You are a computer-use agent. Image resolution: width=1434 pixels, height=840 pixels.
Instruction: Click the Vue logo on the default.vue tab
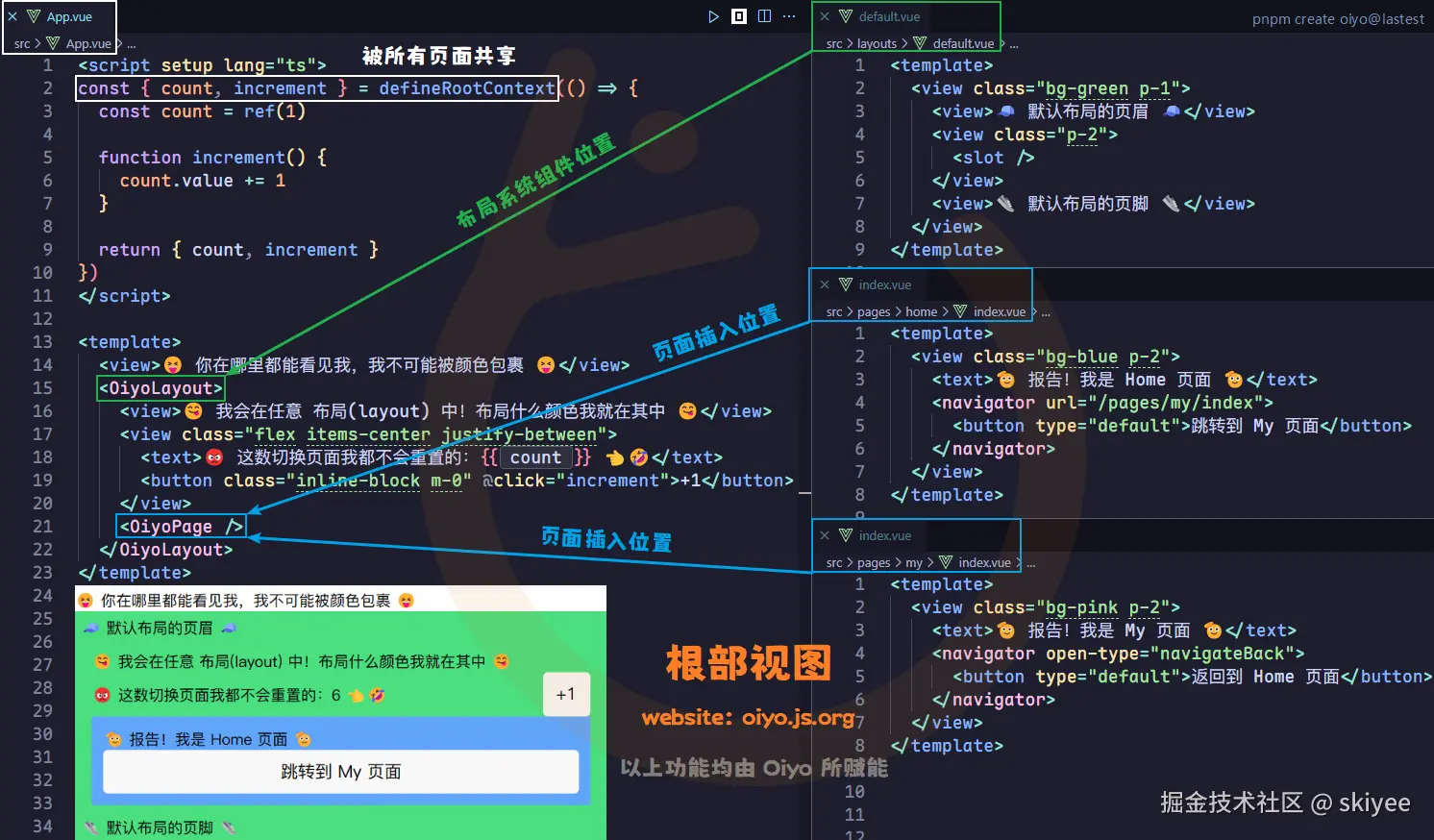[x=846, y=16]
